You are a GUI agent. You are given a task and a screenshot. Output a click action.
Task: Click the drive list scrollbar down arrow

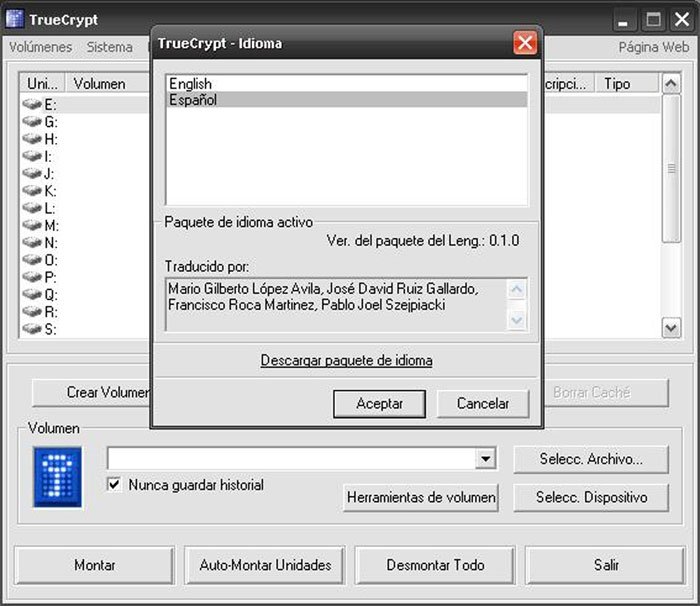tap(671, 328)
